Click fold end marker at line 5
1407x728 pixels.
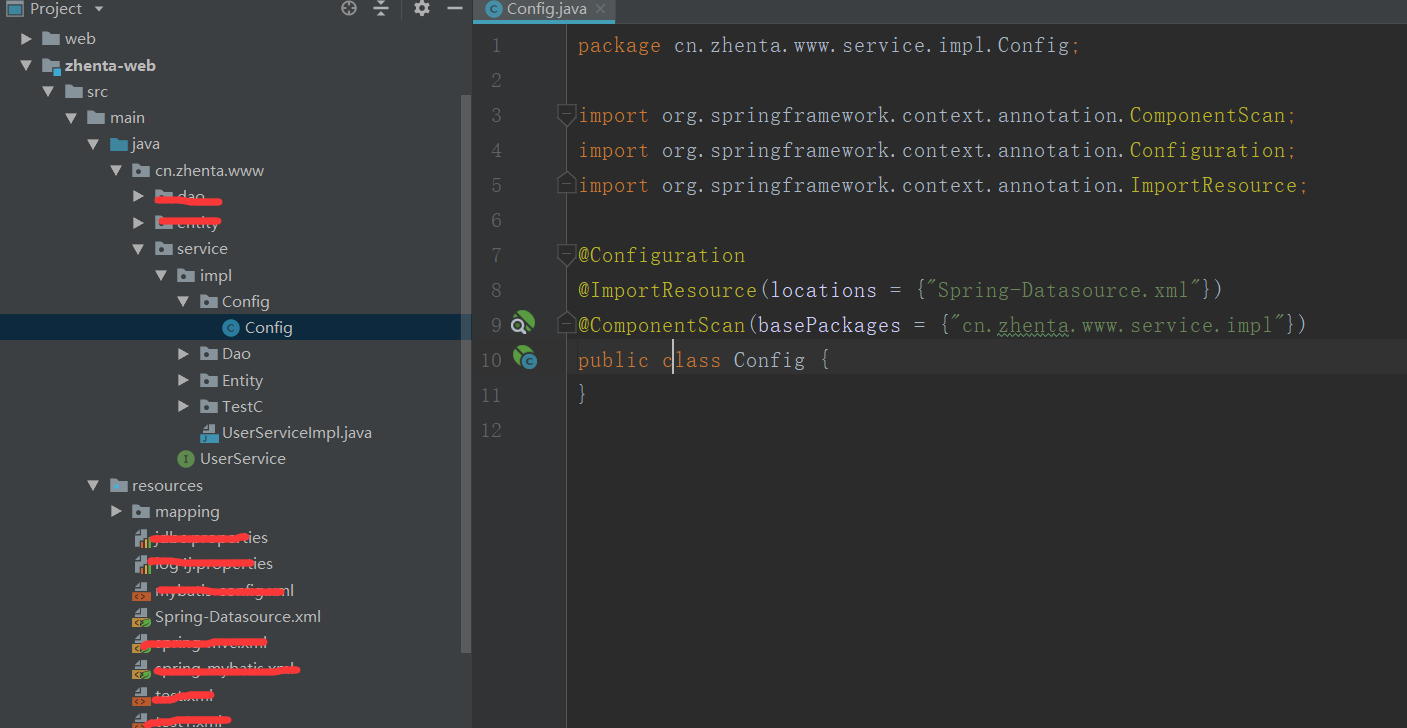(566, 185)
